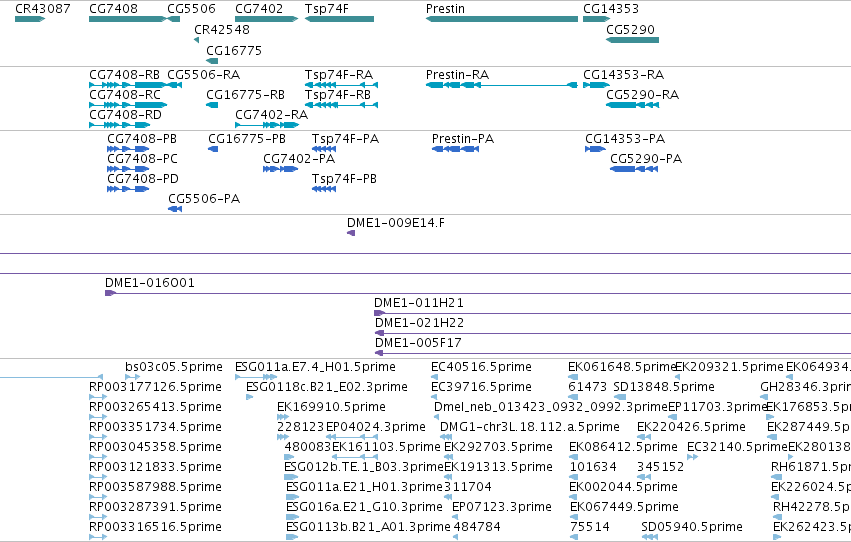Select the CG7402-RA transcript
The width and height of the screenshot is (851, 542).
(x=267, y=125)
